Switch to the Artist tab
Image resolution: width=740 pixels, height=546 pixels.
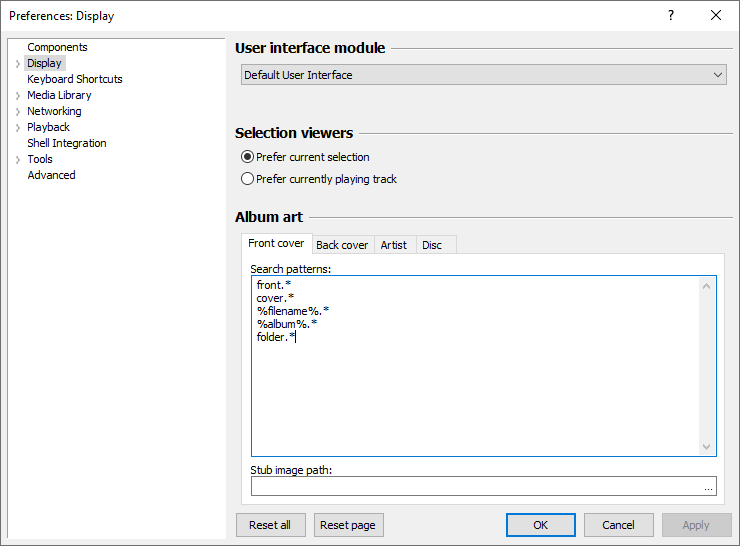click(394, 245)
